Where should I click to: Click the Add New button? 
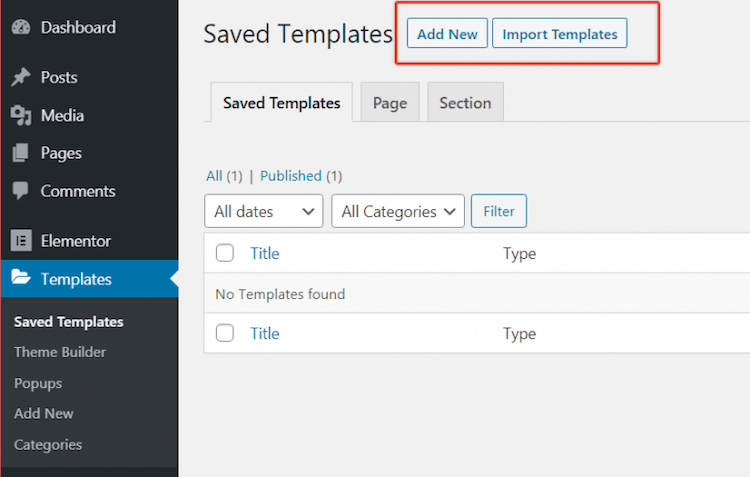tap(447, 33)
